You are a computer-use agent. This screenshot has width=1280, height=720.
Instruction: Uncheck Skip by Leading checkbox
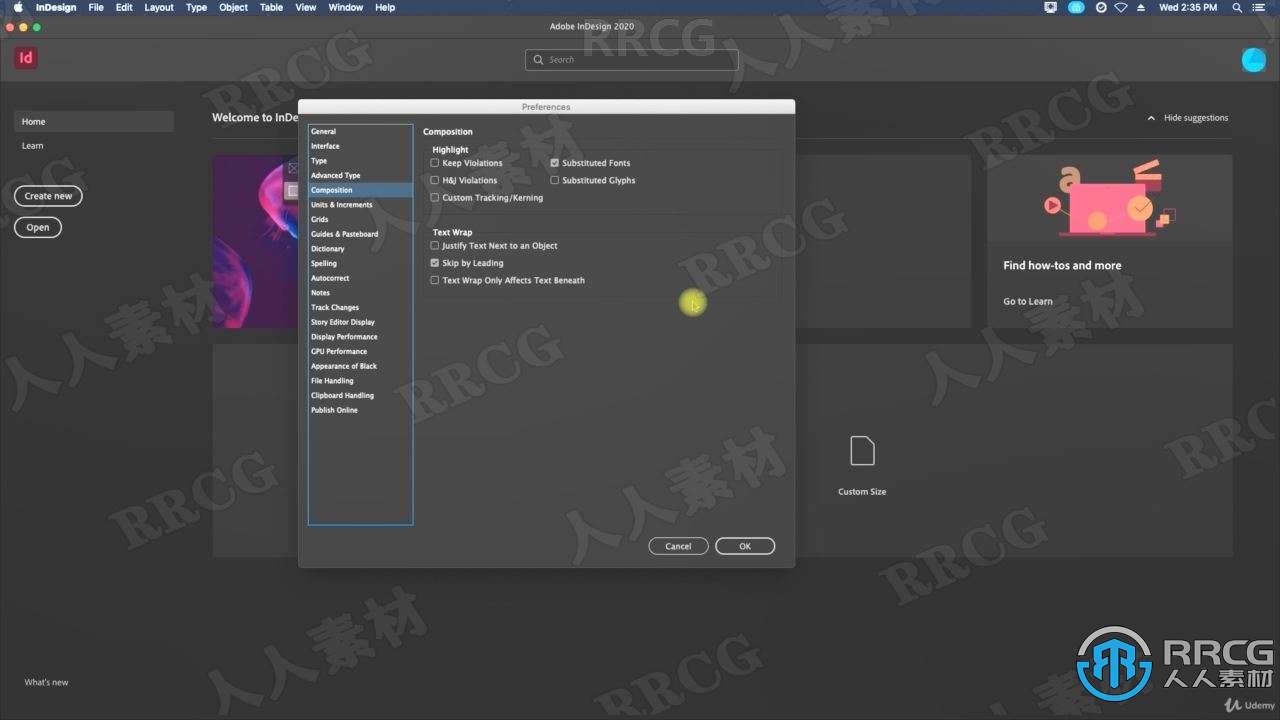435,263
